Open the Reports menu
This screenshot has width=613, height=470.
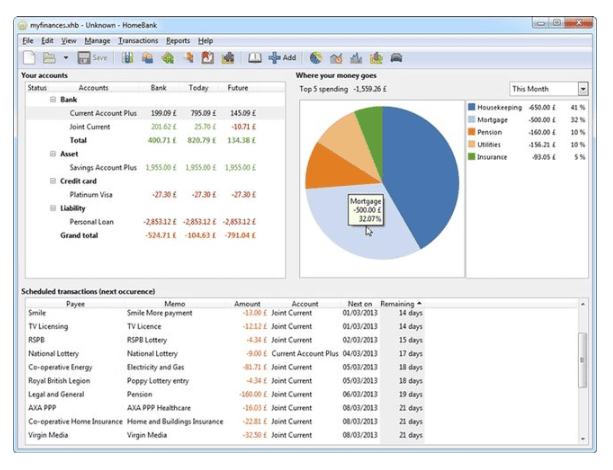(178, 41)
